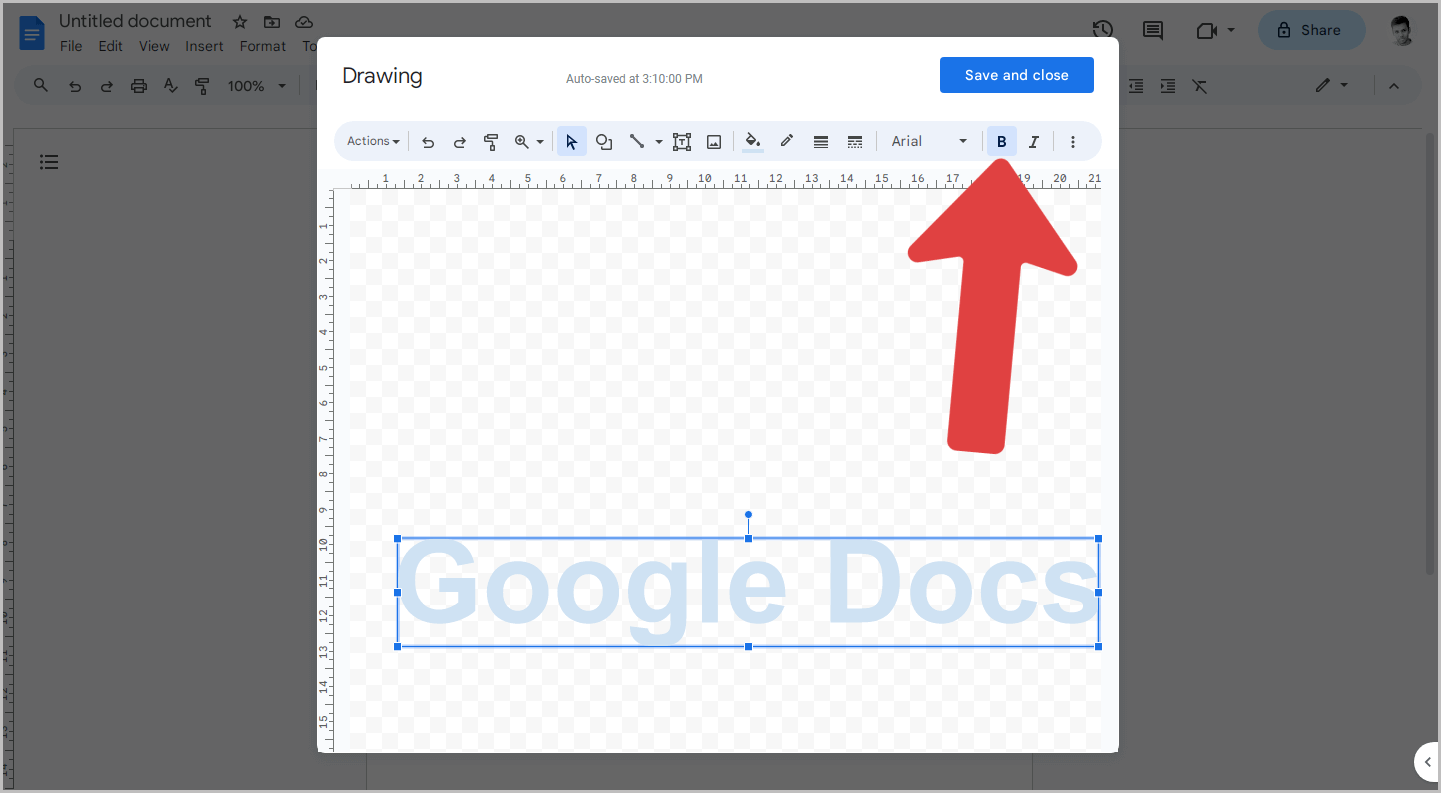Click Redo in the Docs toolbar
This screenshot has width=1441, height=793.
click(107, 86)
